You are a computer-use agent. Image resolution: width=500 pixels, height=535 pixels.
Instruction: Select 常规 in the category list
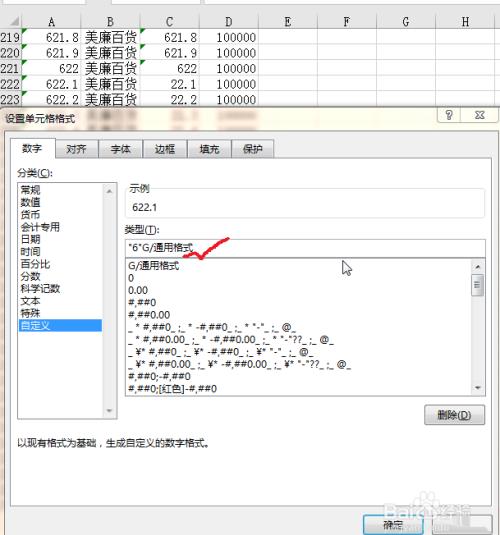coord(61,190)
